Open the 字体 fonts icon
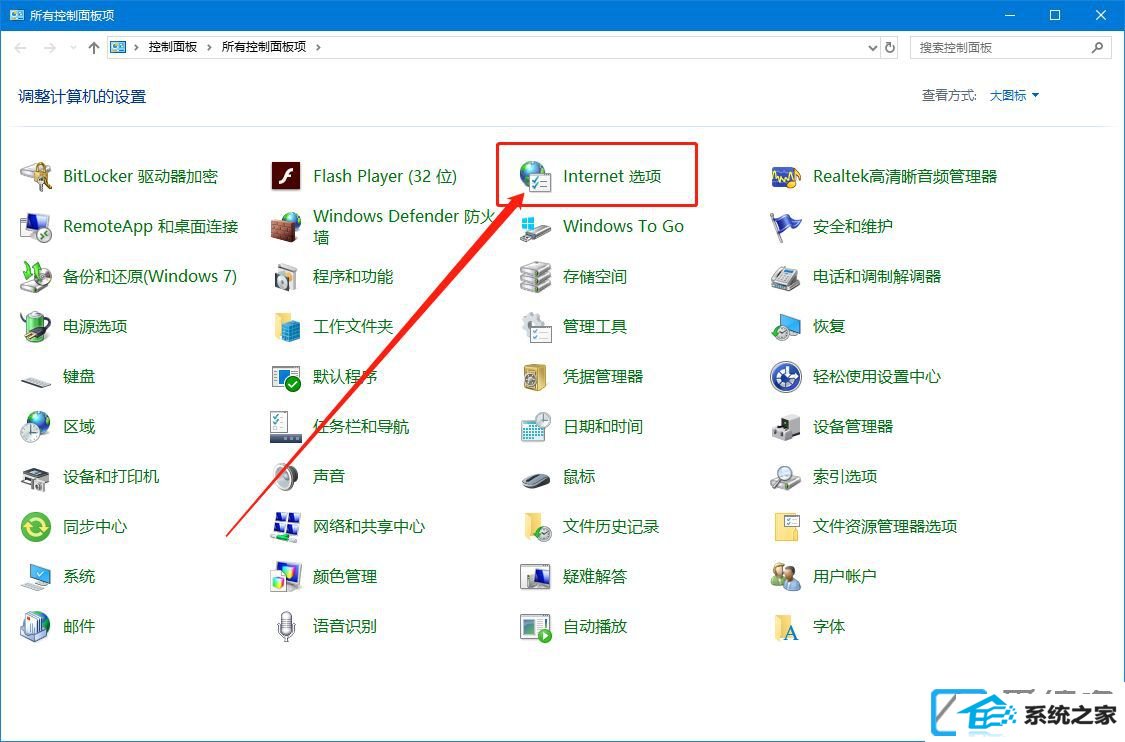Viewport: 1125px width, 742px height. click(x=786, y=626)
